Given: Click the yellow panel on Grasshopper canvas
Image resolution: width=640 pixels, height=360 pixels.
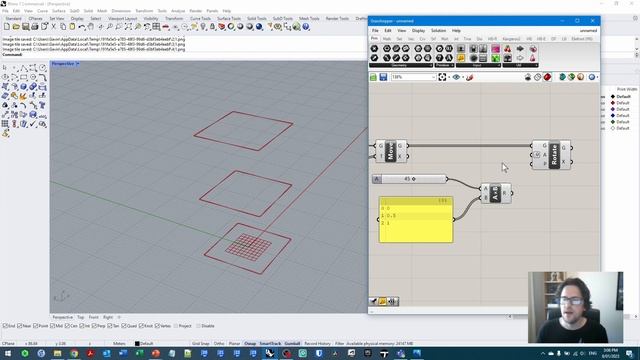Looking at the screenshot, I should (416, 220).
